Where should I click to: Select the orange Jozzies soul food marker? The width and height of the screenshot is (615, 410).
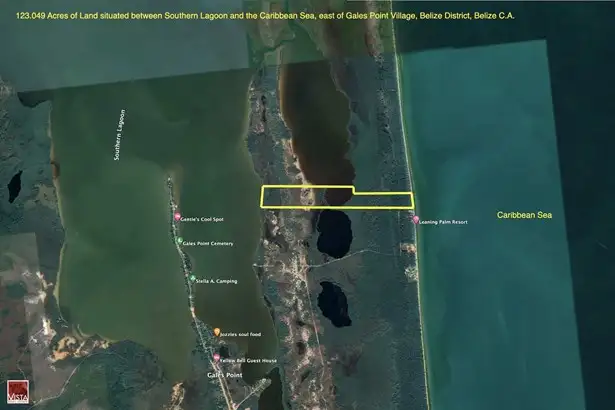tap(217, 331)
